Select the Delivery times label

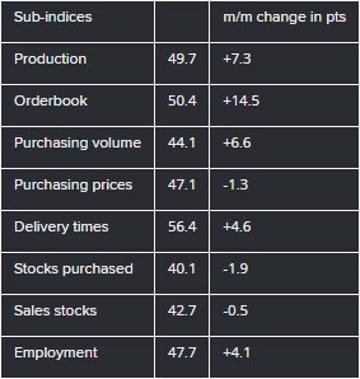pyautogui.click(x=61, y=227)
